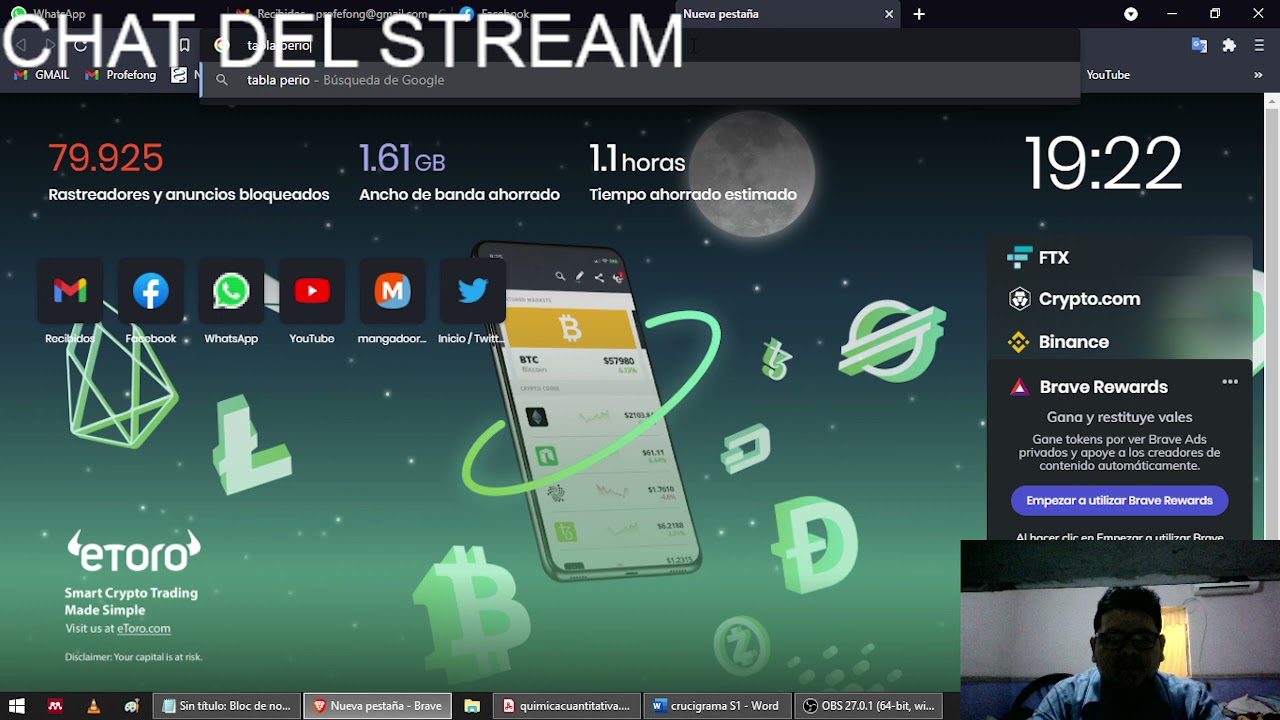Click into the address bar text field

[x=640, y=45]
